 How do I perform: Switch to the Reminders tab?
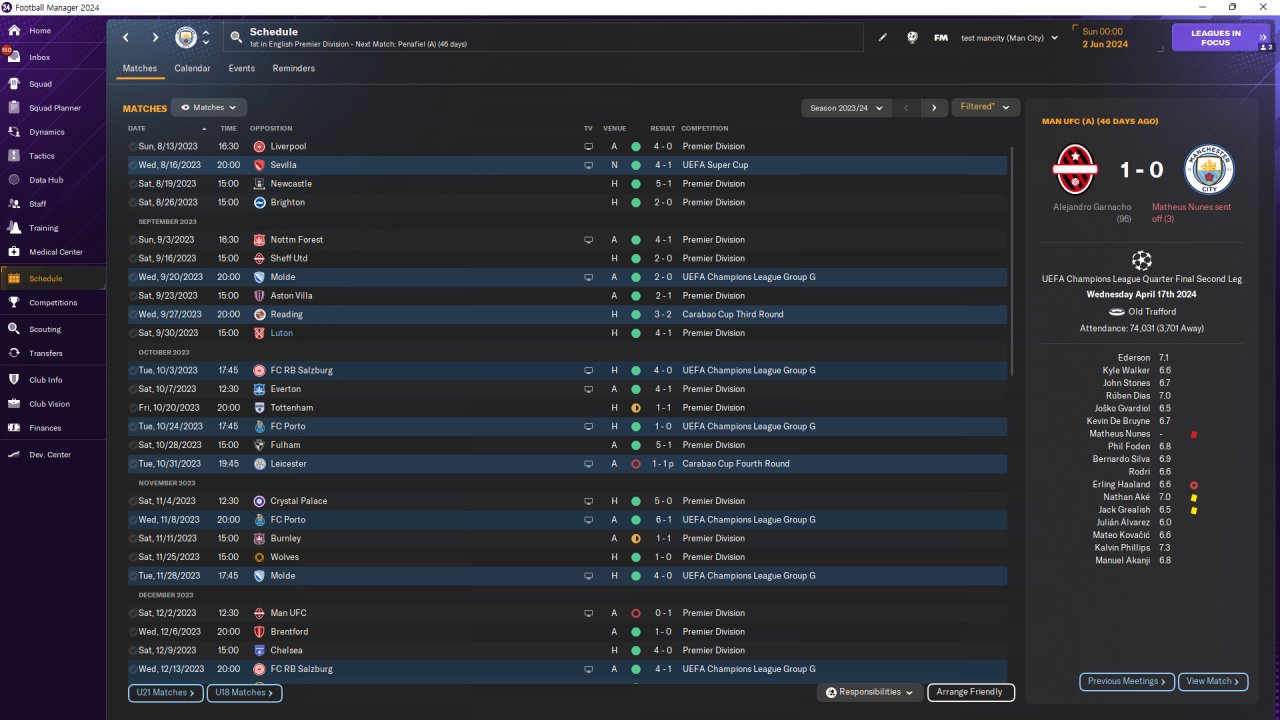click(x=294, y=69)
